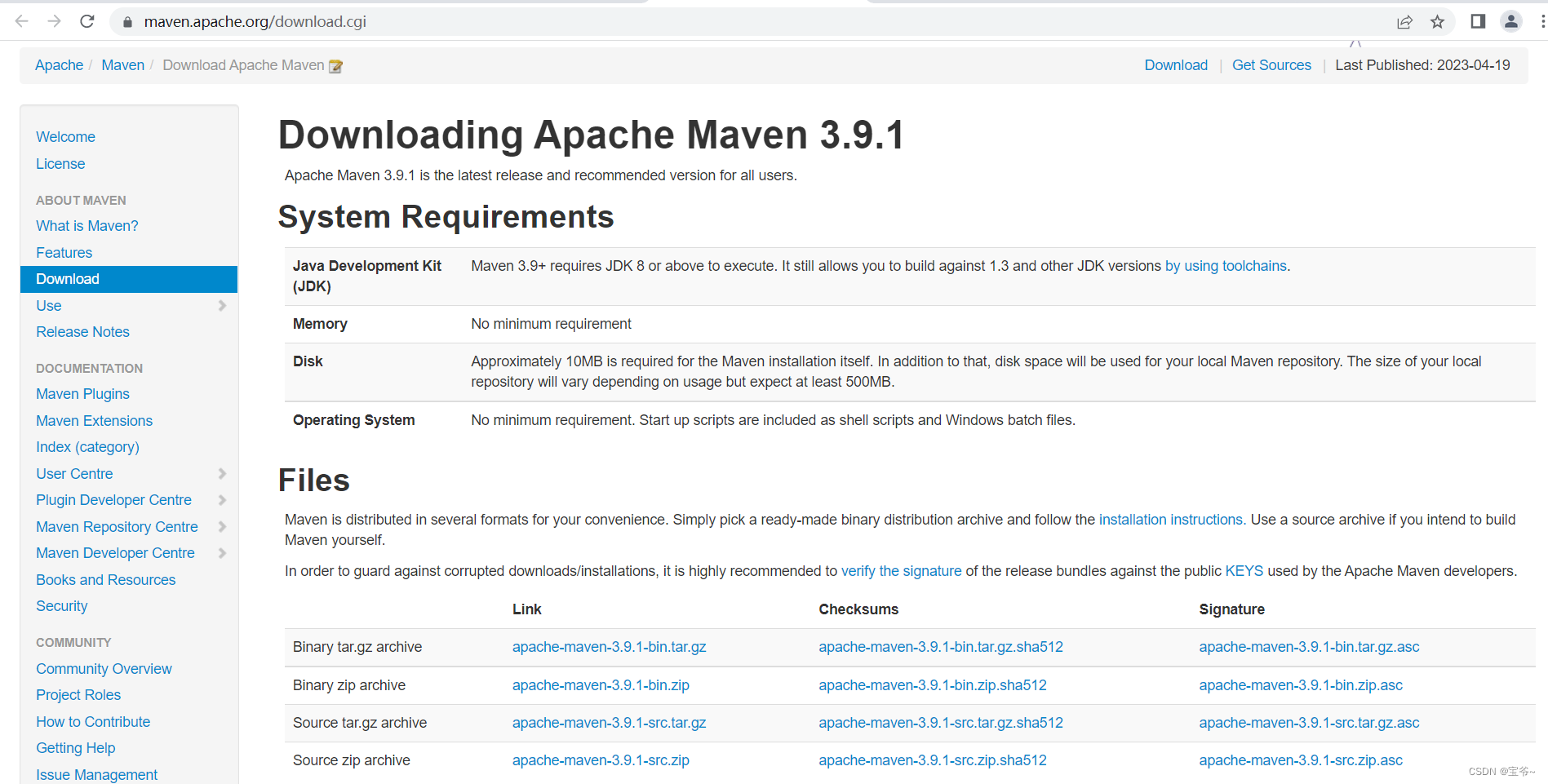Open the browser side panel icon

click(x=1478, y=21)
